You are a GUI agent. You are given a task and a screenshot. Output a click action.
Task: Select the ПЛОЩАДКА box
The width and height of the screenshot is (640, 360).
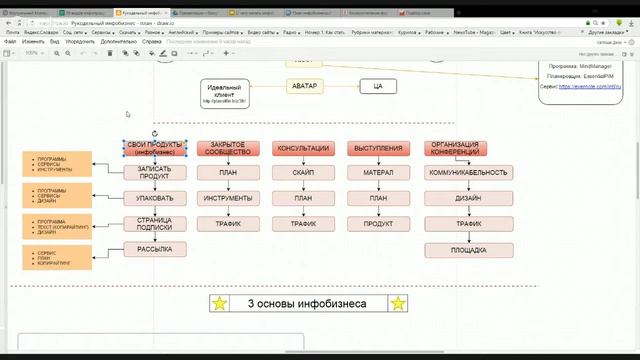[x=469, y=250]
